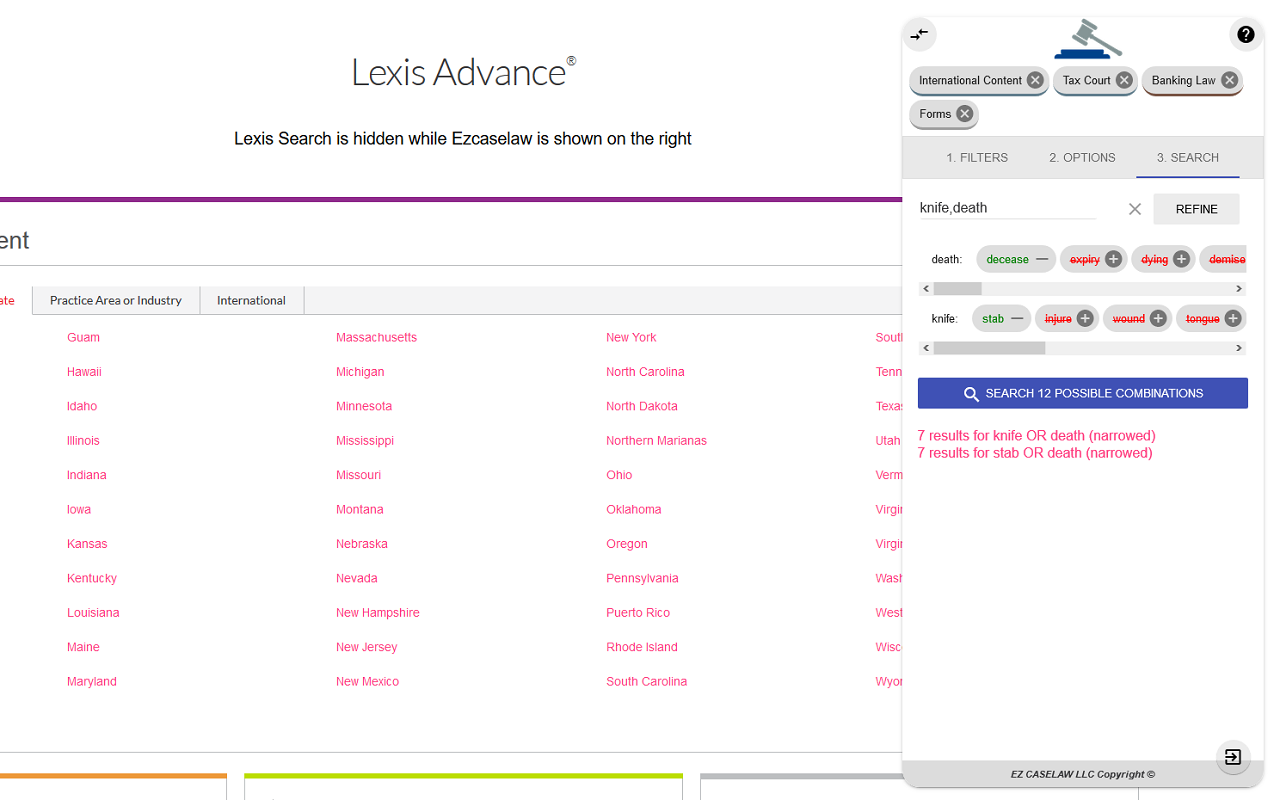Select the 3. SEARCH tab
Viewport: 1280px width, 800px height.
(1188, 158)
